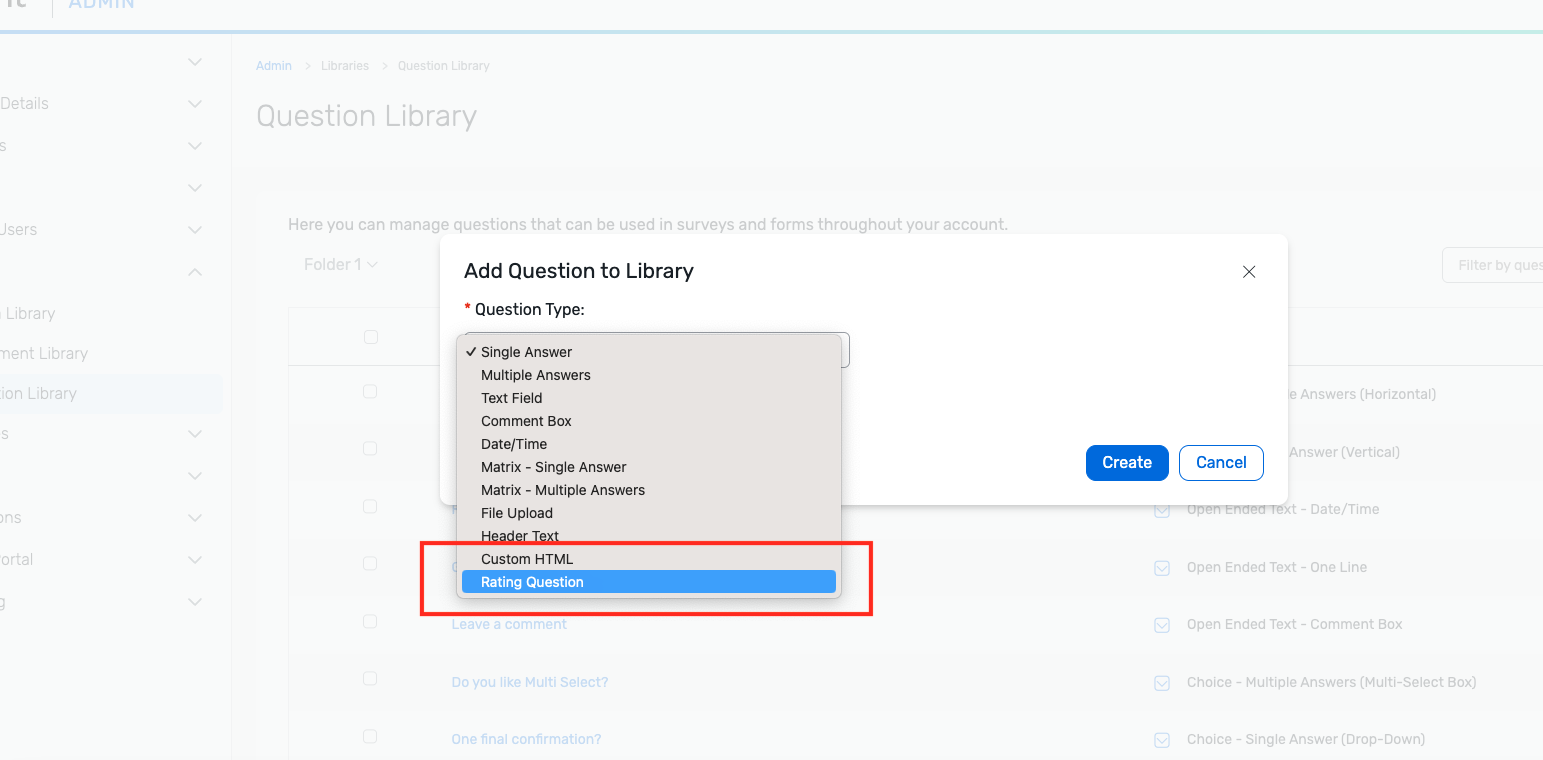The width and height of the screenshot is (1543, 760).
Task: Open Do you like Multi Select? question
Action: point(530,682)
